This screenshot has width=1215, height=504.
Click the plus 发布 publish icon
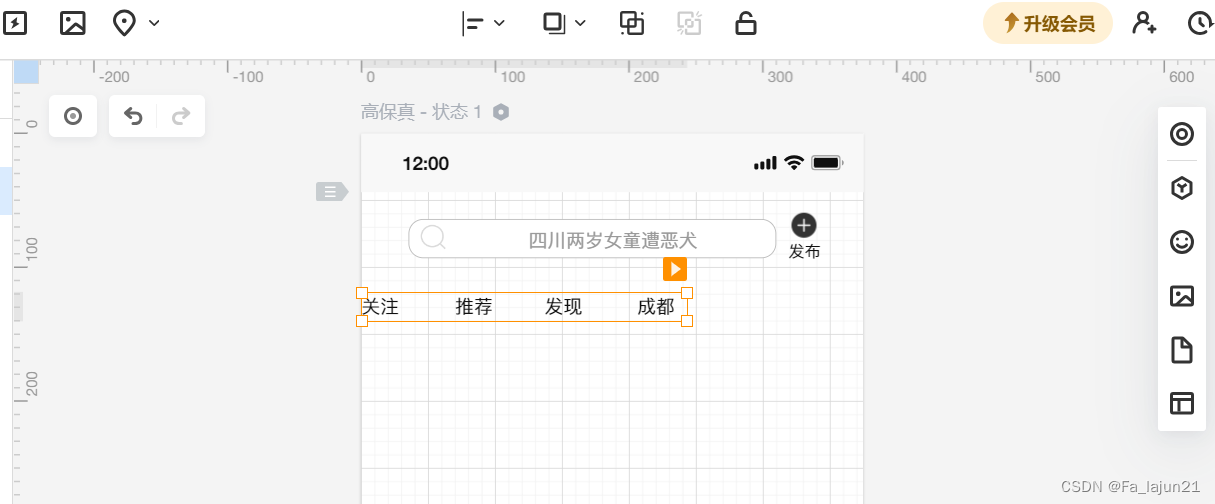click(804, 225)
